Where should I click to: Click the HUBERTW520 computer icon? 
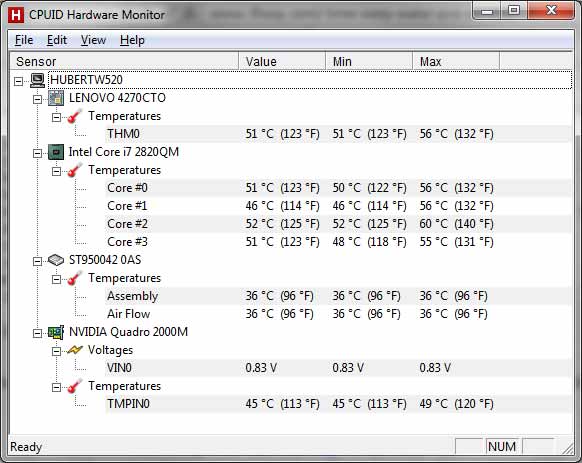(37, 80)
